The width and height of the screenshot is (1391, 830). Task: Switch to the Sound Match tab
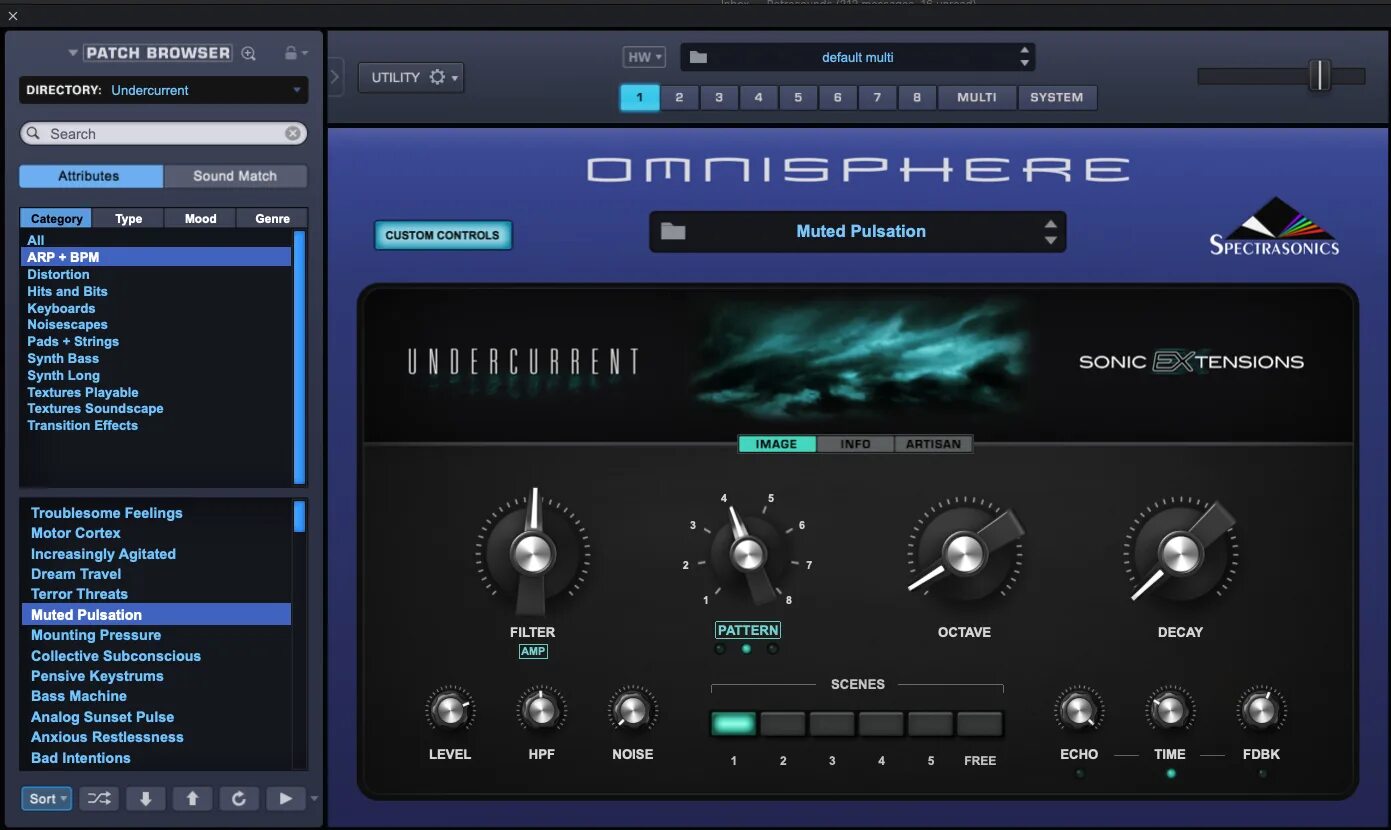235,176
